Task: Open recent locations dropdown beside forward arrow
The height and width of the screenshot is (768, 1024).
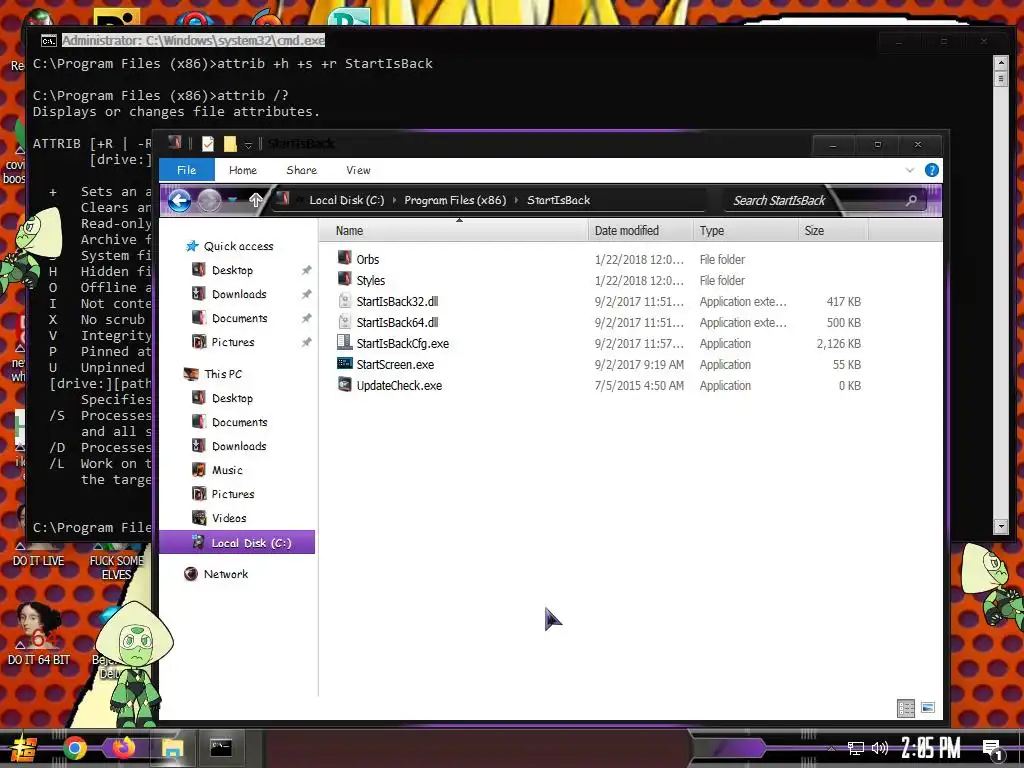Action: (232, 200)
